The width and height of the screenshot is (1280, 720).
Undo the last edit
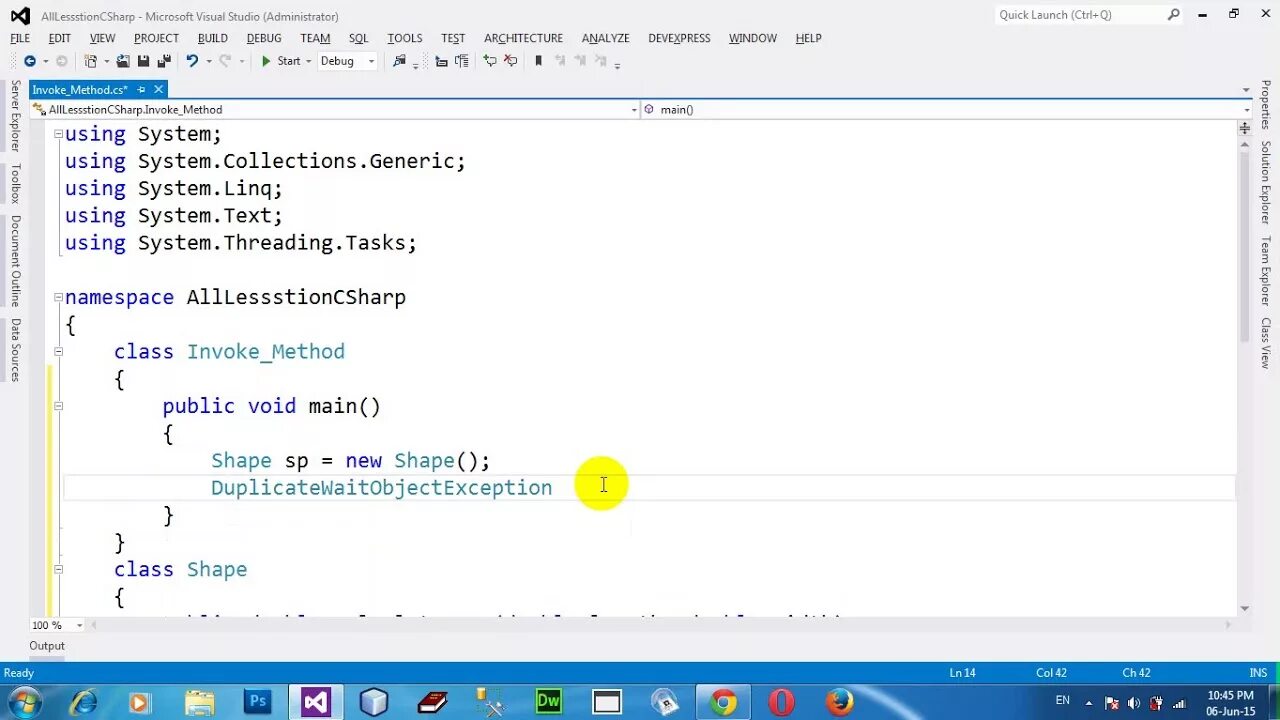tap(191, 61)
